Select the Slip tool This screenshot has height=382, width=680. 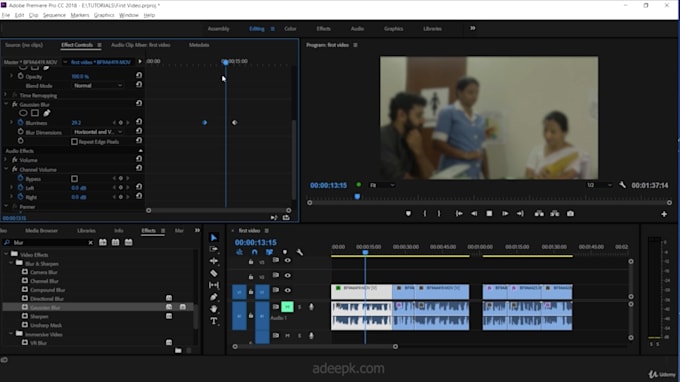click(214, 285)
